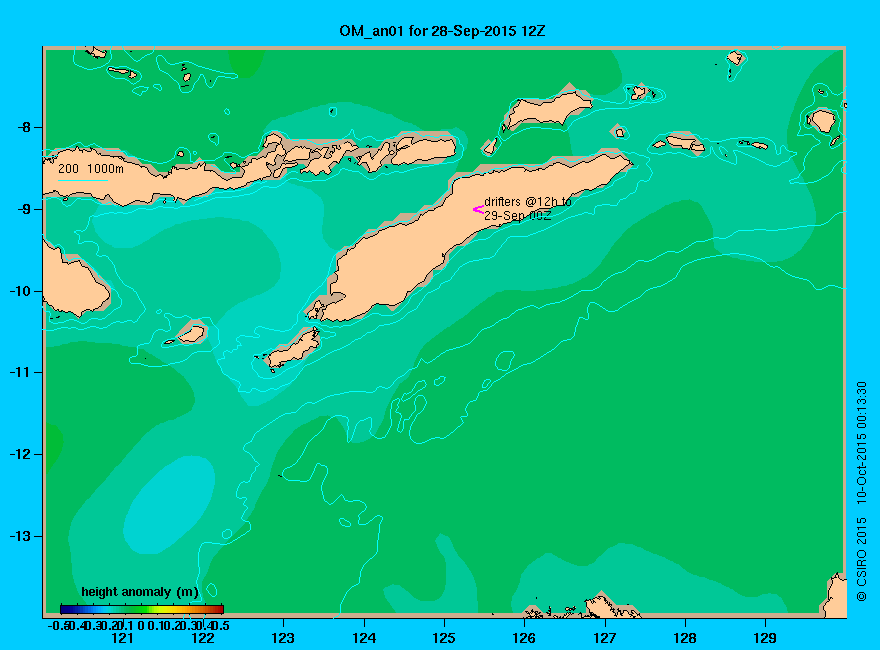Click the '© CSIRO 2015' vertical copyright text
The width and height of the screenshot is (880, 650).
[x=861, y=560]
